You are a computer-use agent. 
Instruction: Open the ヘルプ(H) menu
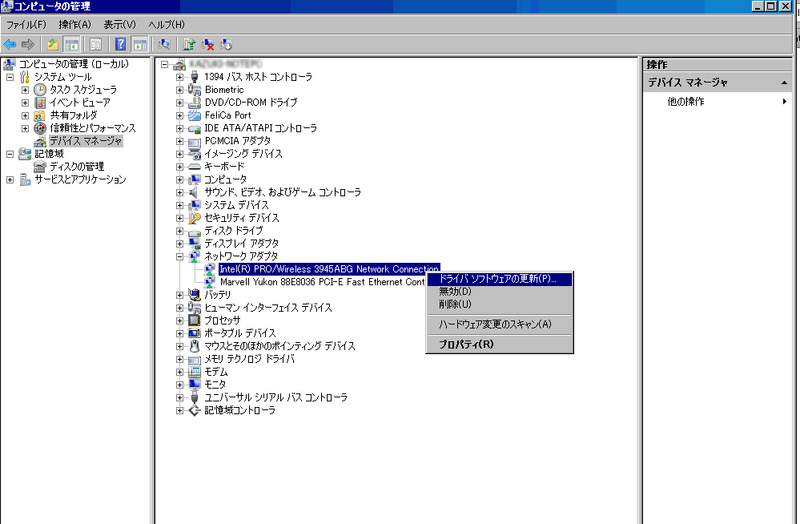click(166, 24)
